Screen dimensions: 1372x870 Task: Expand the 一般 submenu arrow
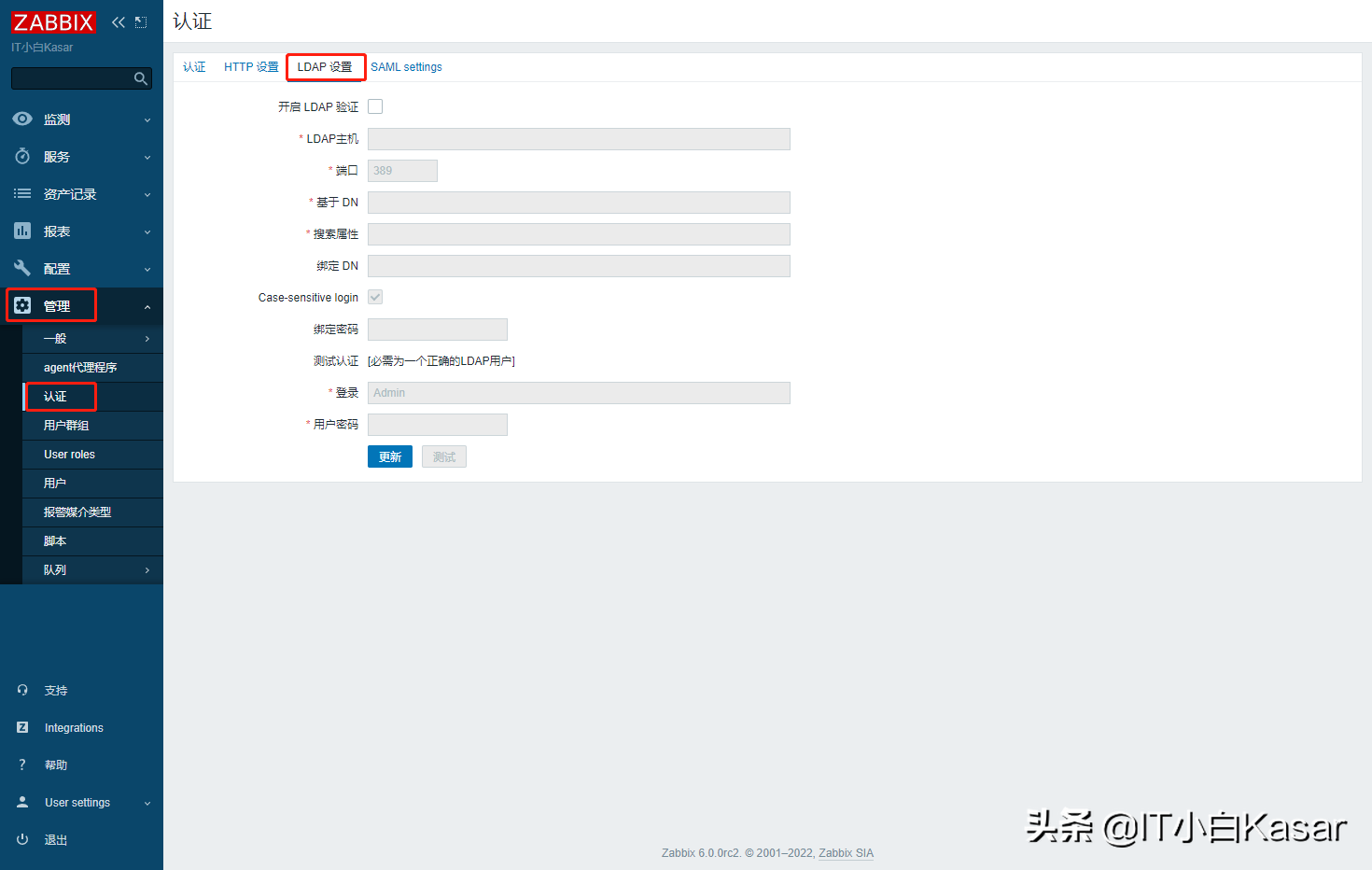coord(147,339)
